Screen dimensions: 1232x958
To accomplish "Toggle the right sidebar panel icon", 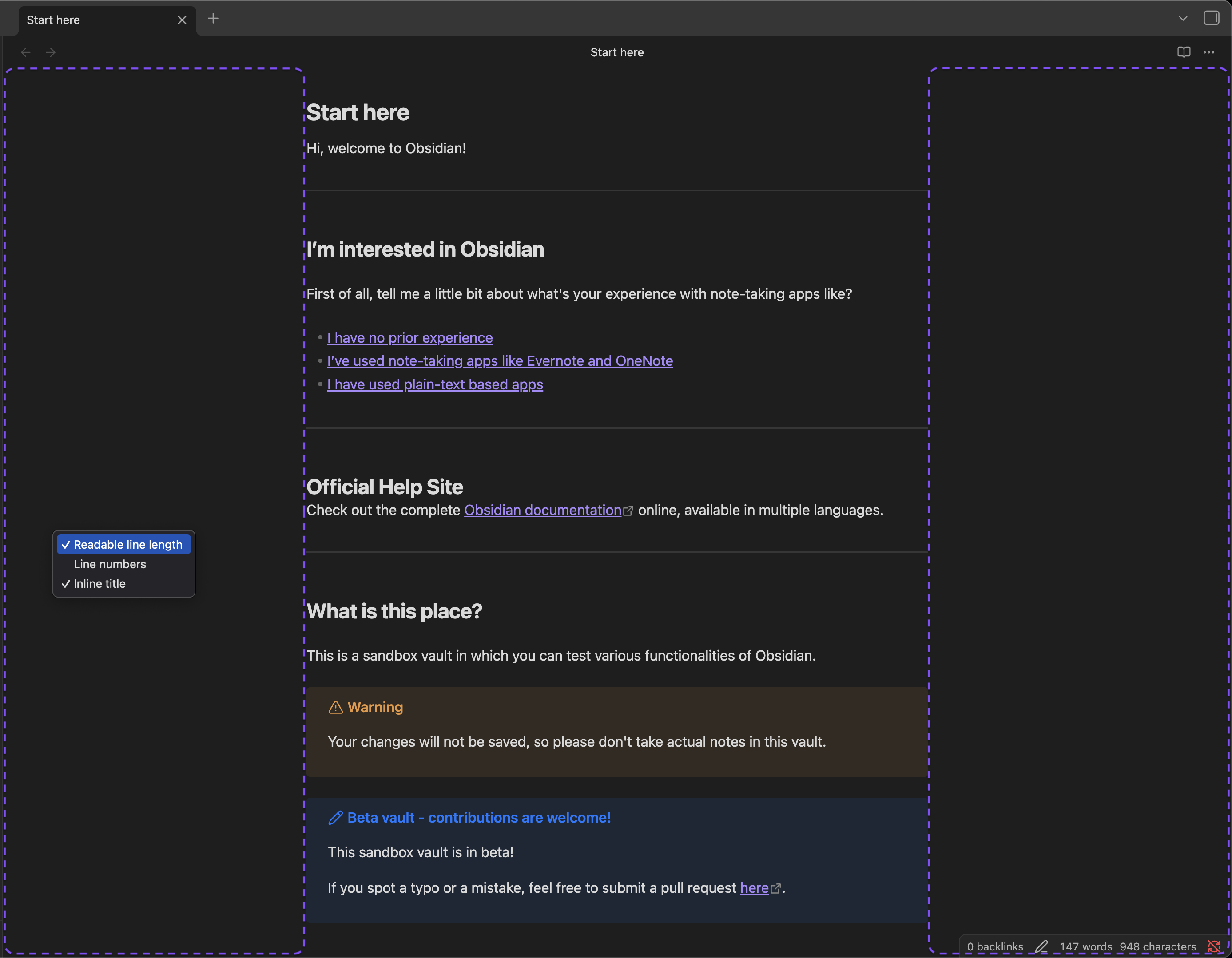I will [1211, 18].
